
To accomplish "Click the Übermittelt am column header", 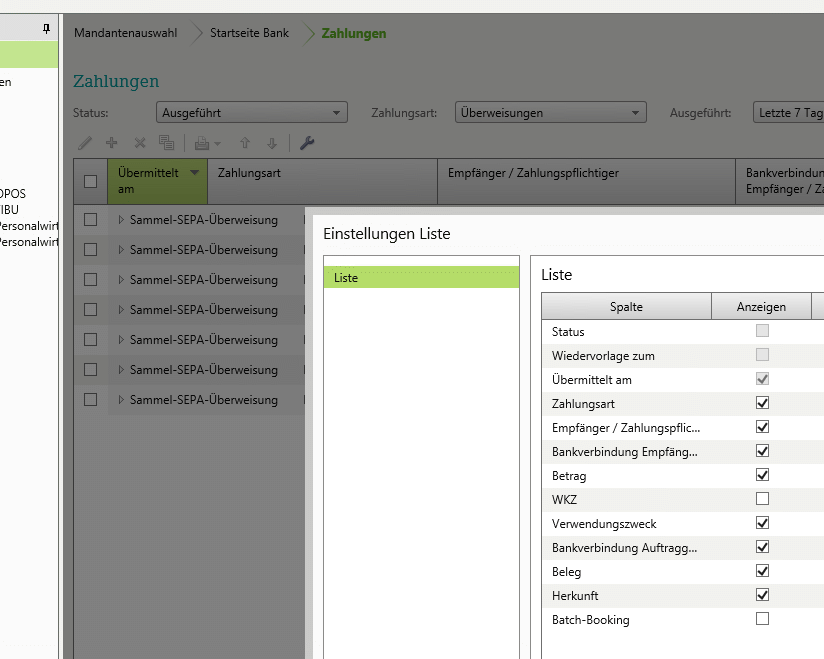I will (x=158, y=181).
